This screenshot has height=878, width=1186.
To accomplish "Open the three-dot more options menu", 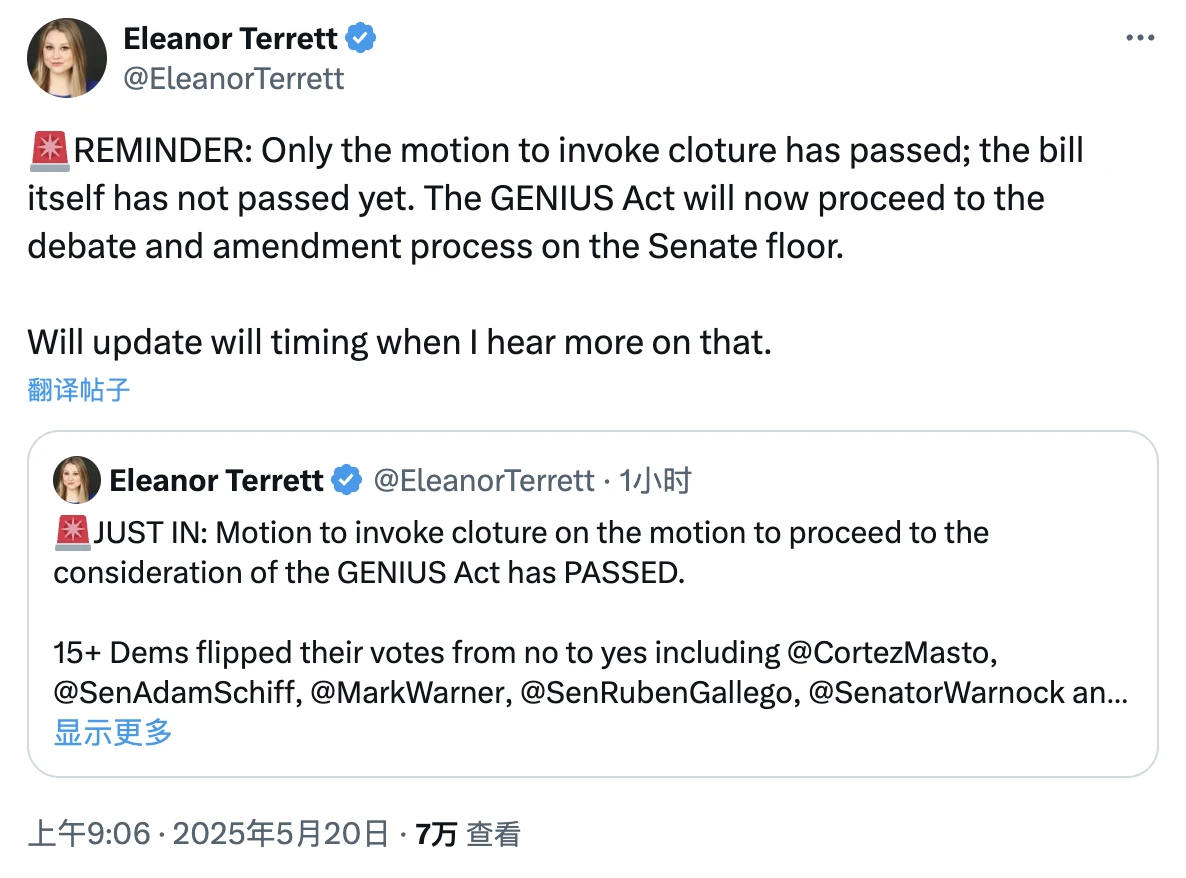I will pos(1140,37).
